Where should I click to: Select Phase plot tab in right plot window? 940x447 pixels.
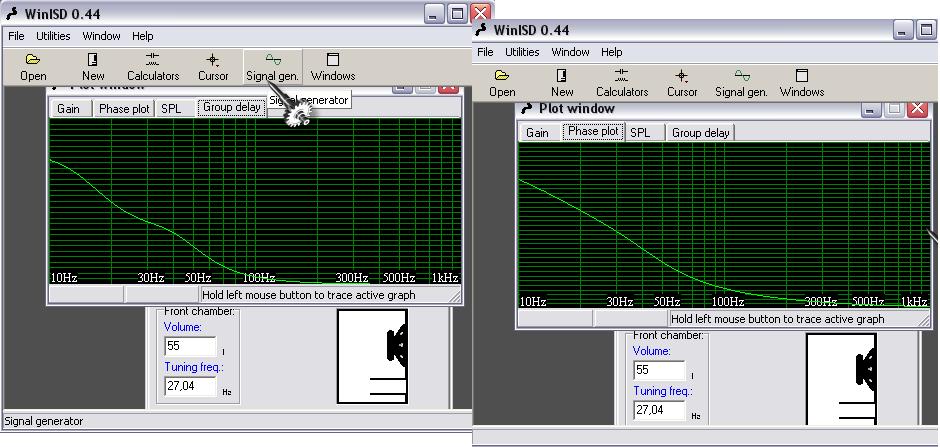tap(593, 132)
